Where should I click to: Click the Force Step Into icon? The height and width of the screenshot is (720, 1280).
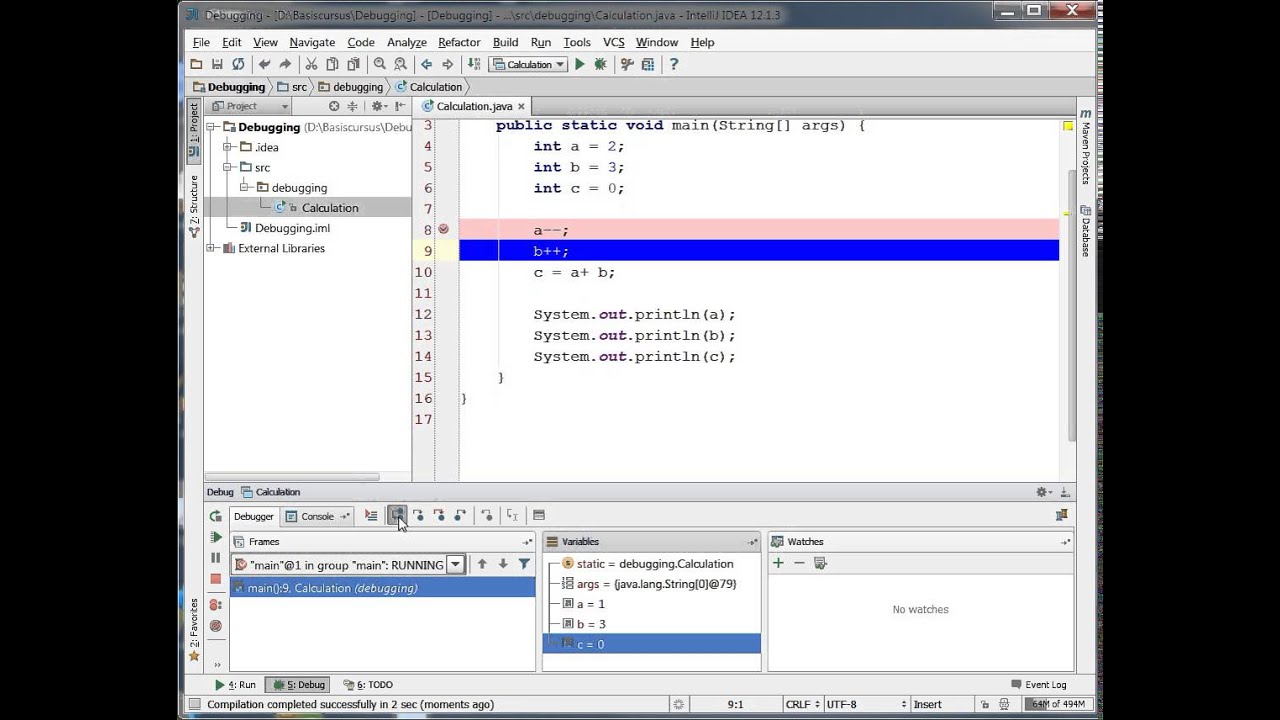(x=439, y=515)
